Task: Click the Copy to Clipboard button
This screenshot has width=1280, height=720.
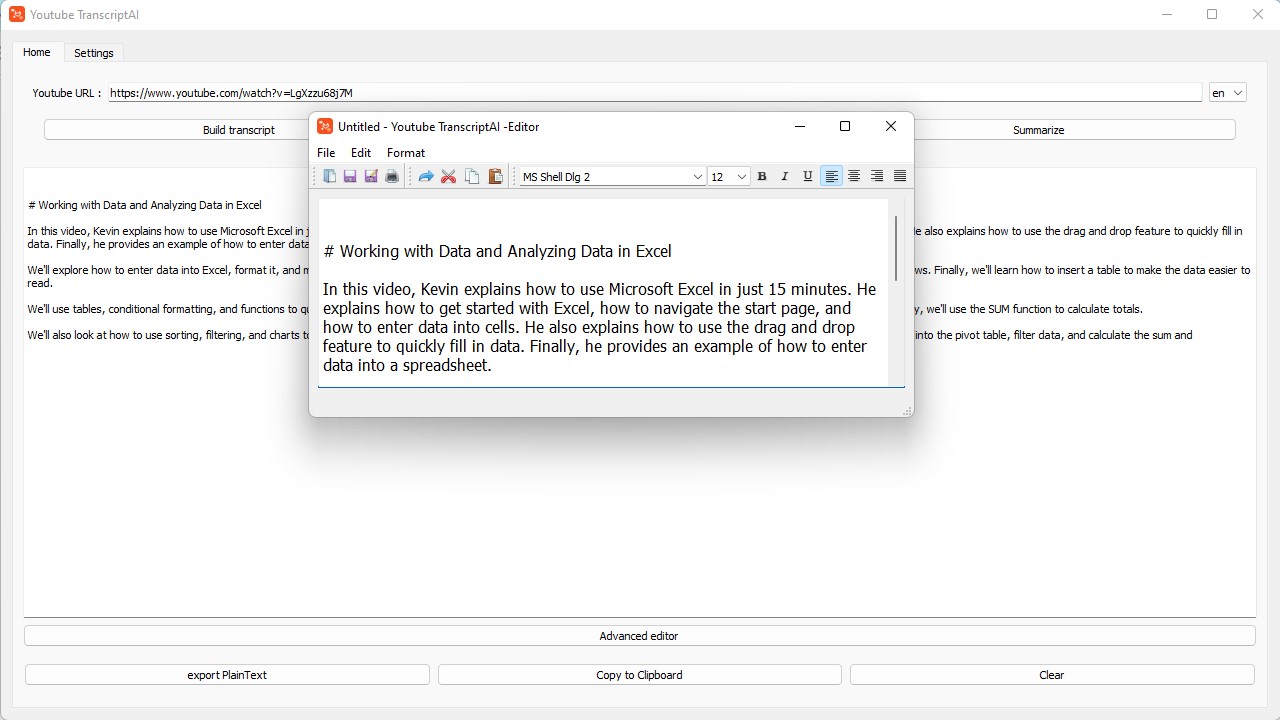Action: (x=639, y=675)
